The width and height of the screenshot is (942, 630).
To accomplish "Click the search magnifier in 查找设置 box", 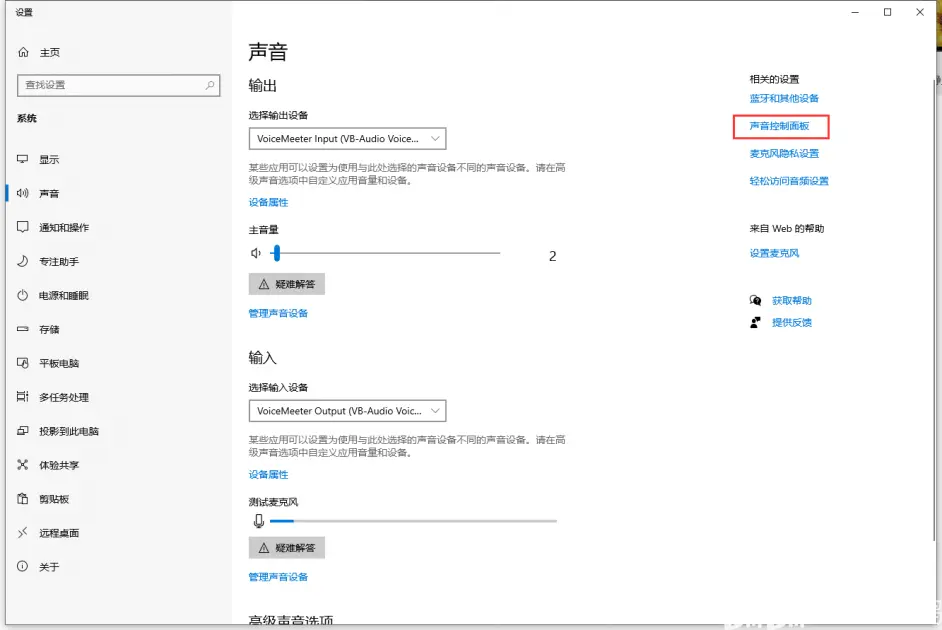I will (210, 85).
